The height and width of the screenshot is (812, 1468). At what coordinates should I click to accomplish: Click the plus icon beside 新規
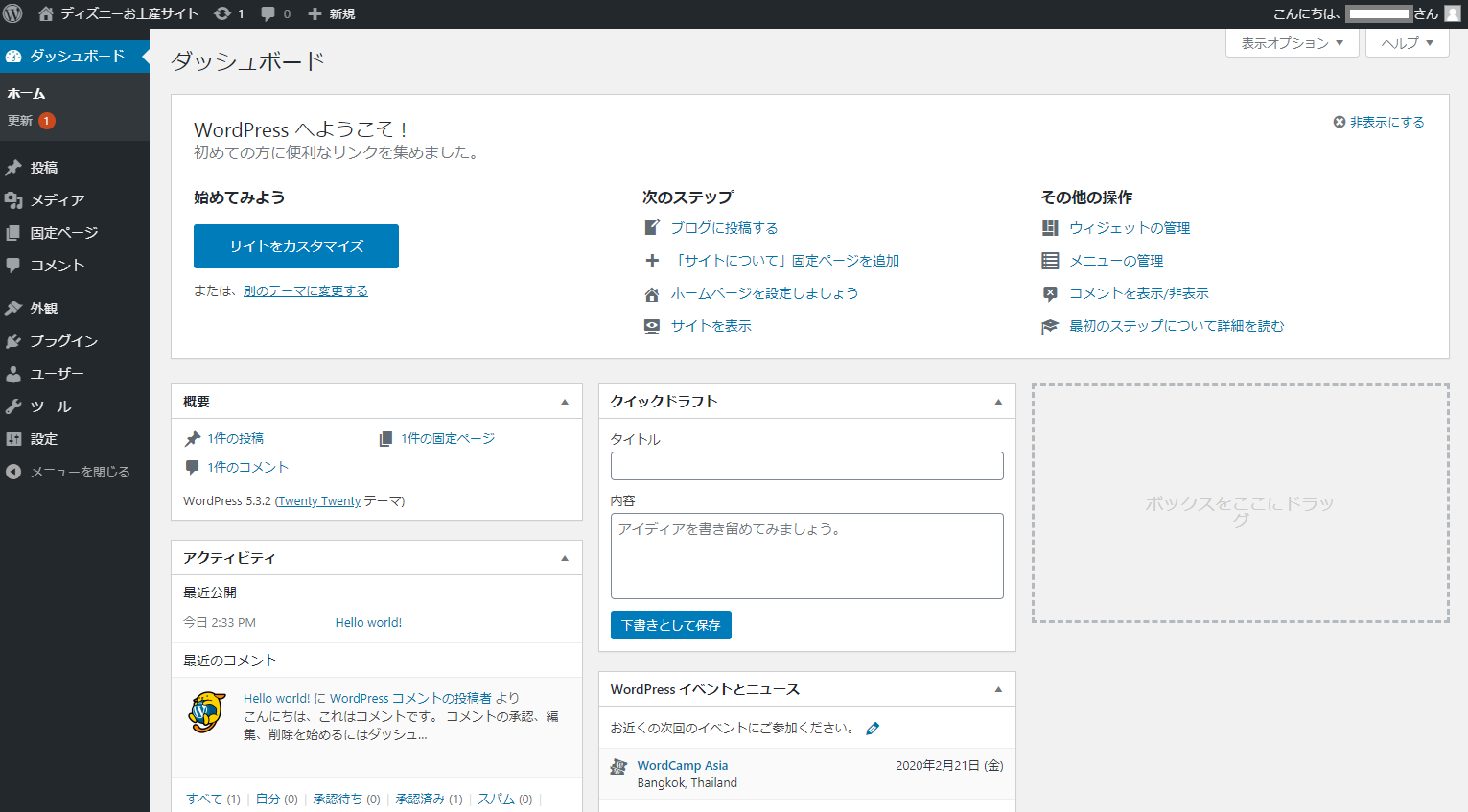click(314, 13)
